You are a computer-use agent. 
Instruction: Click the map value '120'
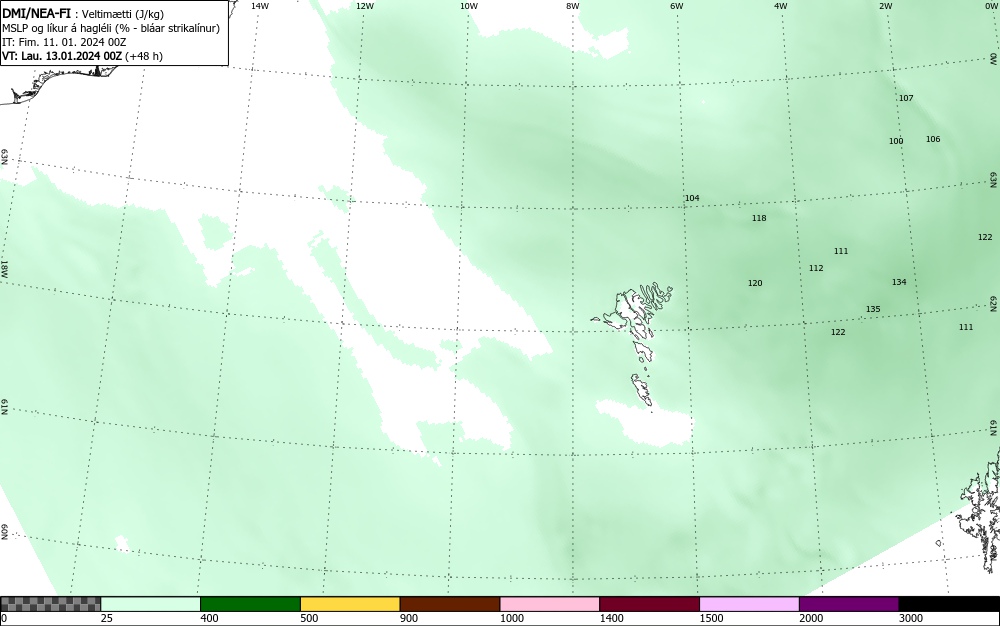[755, 283]
